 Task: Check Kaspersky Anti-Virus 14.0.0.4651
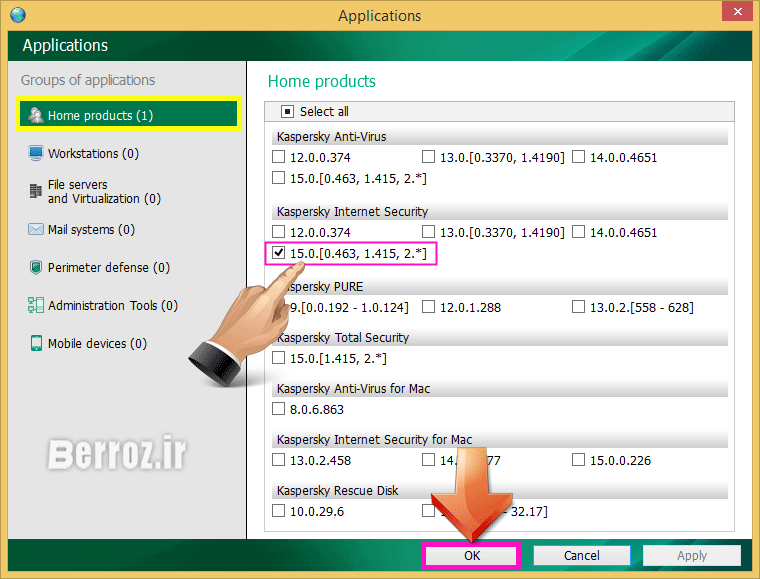tap(578, 157)
